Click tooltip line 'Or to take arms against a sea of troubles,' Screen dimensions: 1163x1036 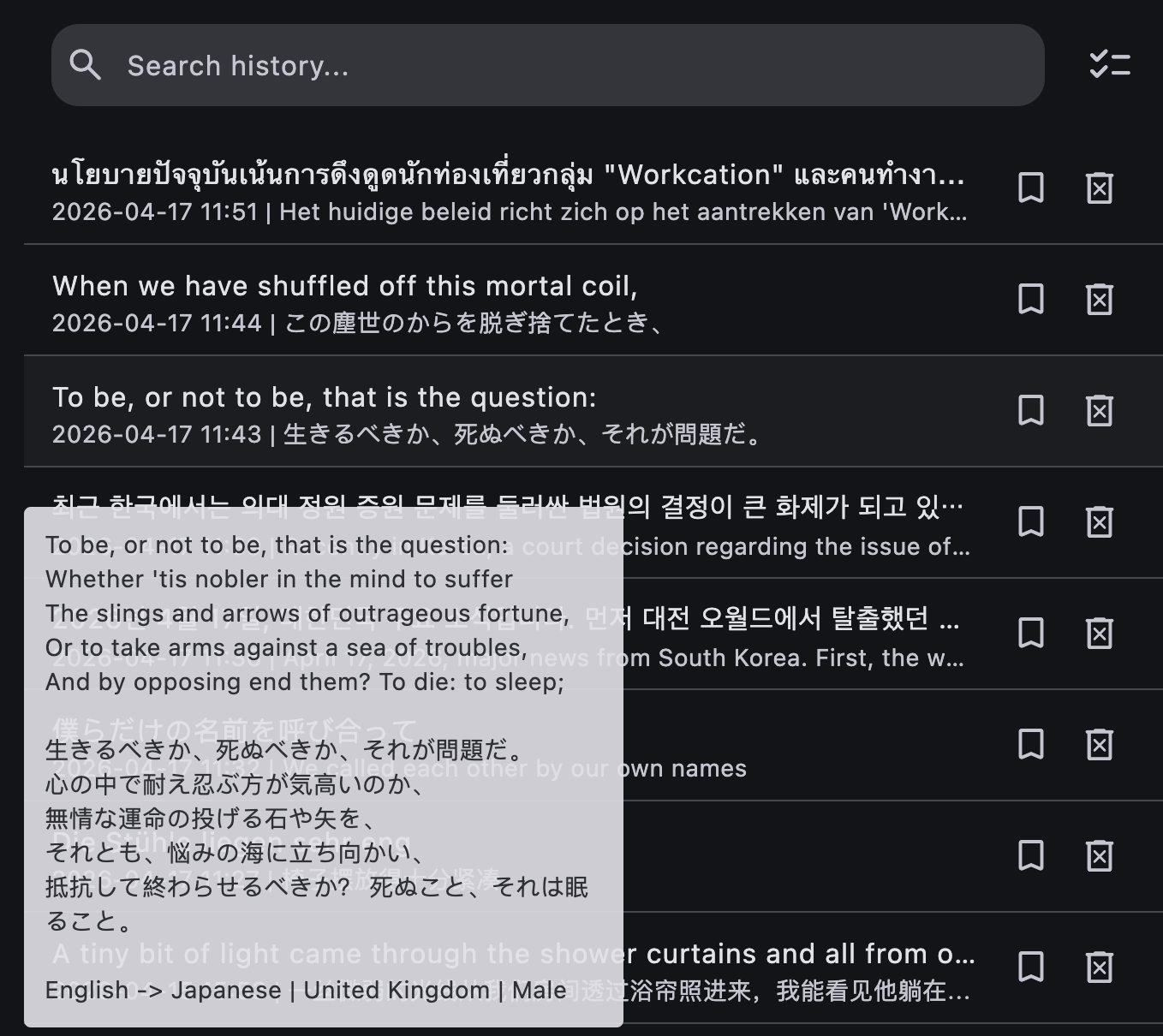pyautogui.click(x=286, y=648)
